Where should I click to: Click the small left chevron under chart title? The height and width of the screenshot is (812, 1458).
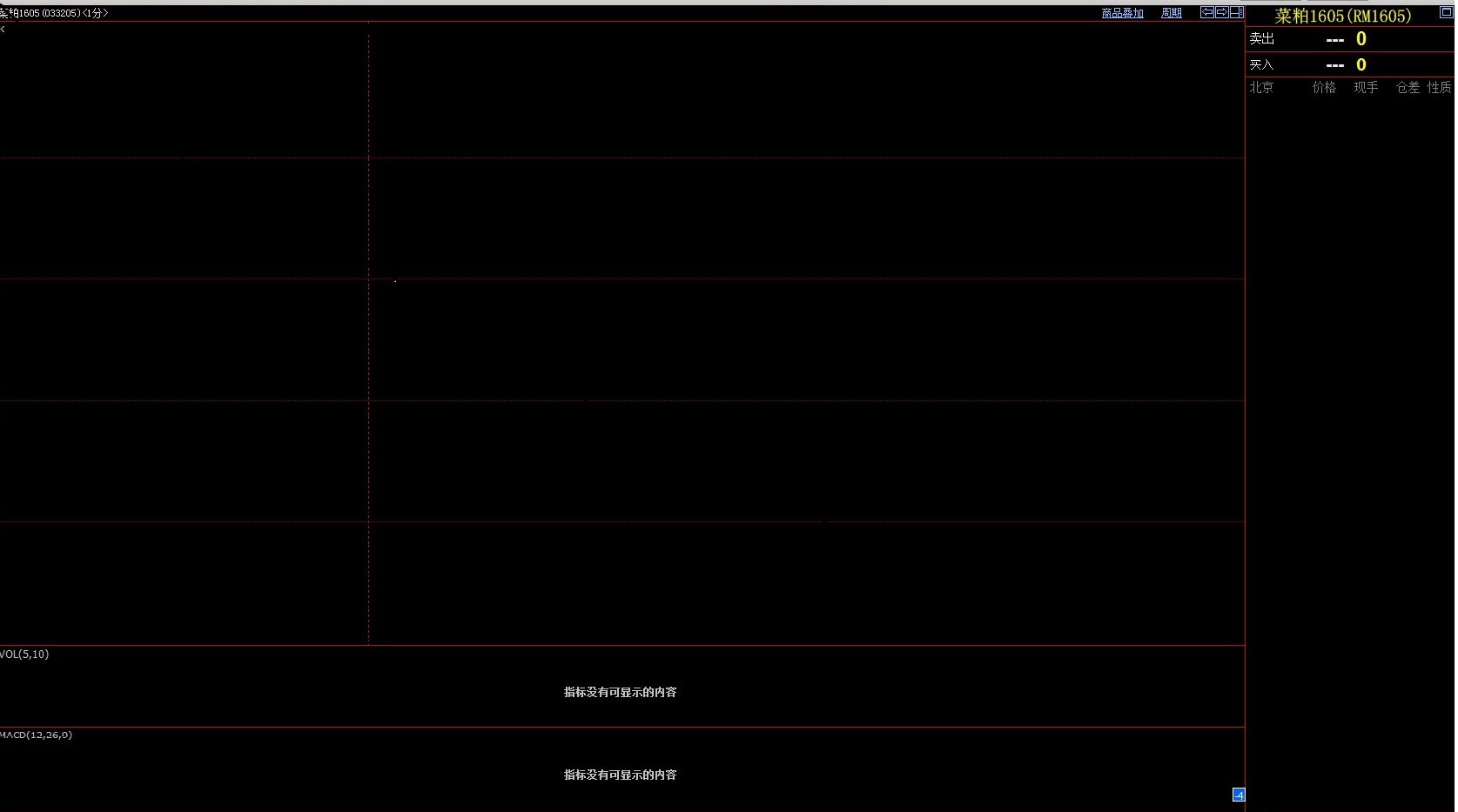3,30
